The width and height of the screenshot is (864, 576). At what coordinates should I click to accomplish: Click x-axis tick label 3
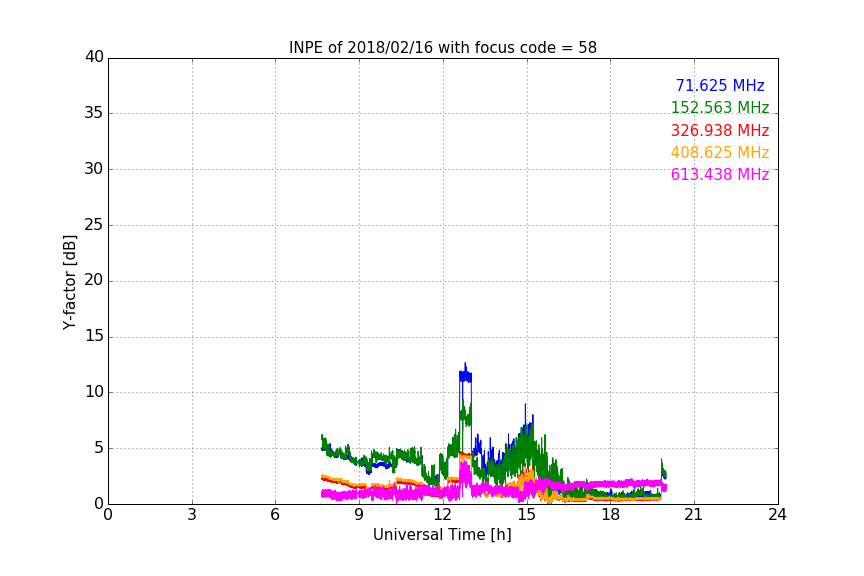pyautogui.click(x=192, y=515)
